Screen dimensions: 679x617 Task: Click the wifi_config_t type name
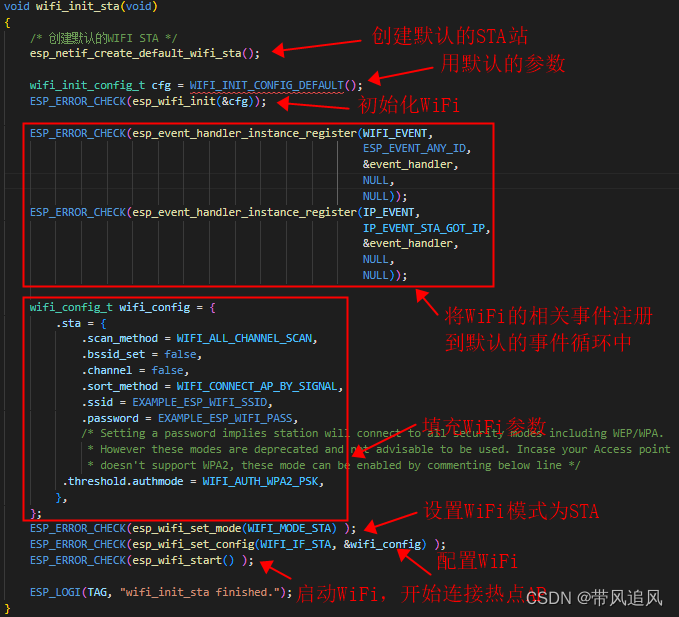coord(71,307)
